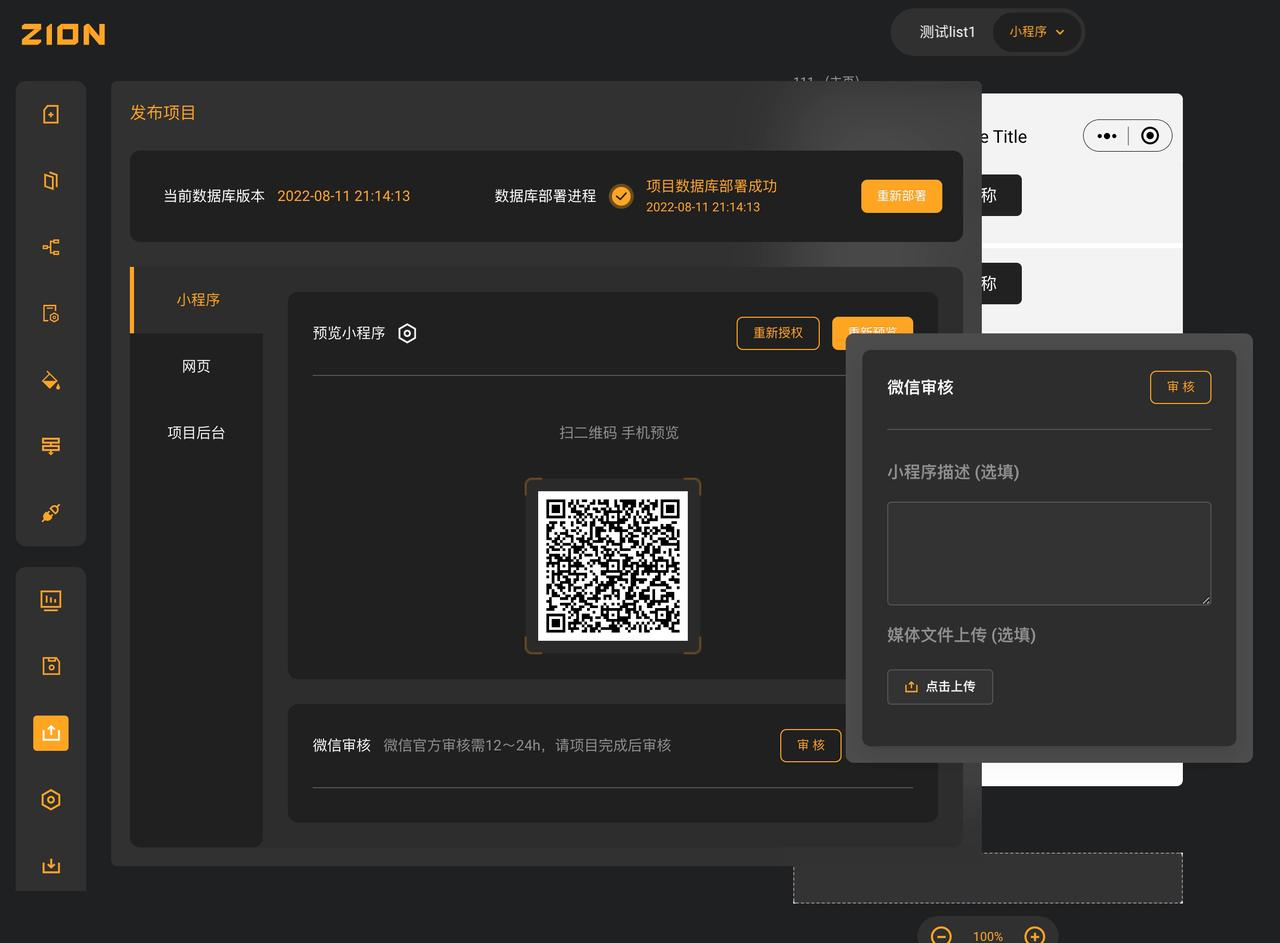The height and width of the screenshot is (943, 1280).
Task: Open the layout layers icon in sidebar
Action: 51,446
